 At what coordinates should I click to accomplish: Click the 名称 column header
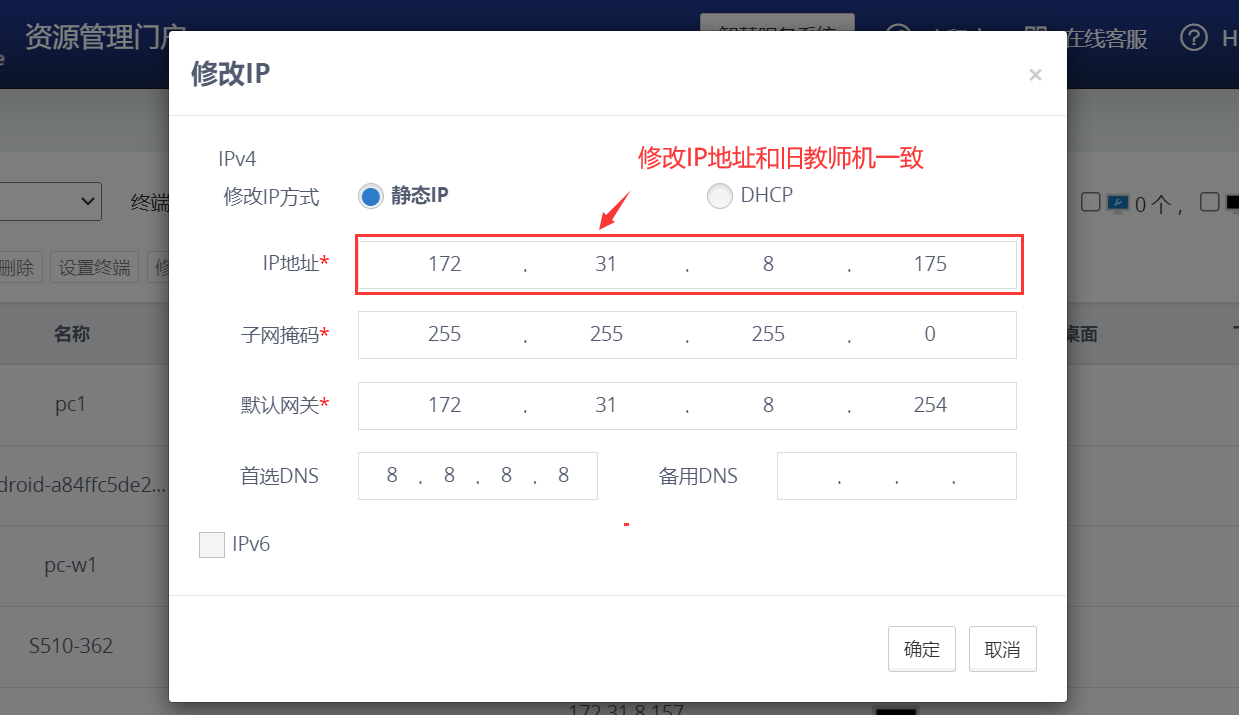pyautogui.click(x=72, y=334)
